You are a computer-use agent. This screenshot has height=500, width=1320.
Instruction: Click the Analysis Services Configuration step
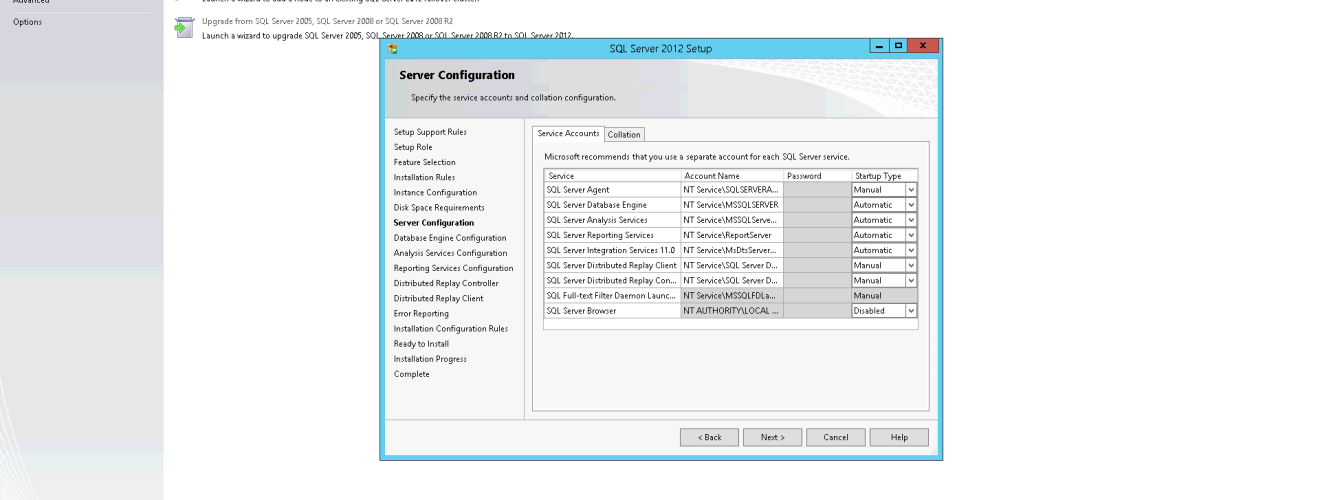450,253
